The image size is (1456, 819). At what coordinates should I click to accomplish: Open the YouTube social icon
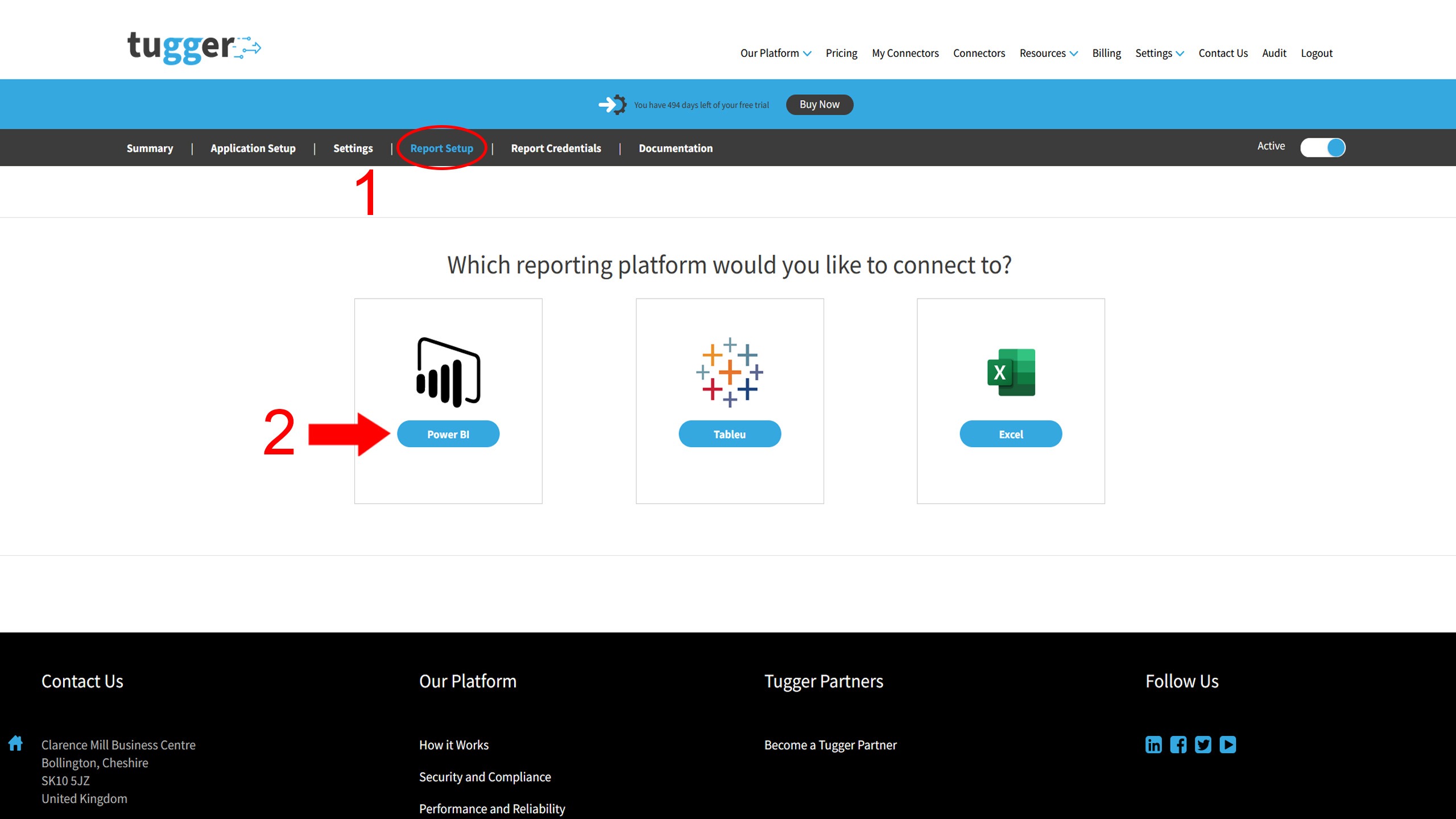pyautogui.click(x=1227, y=744)
